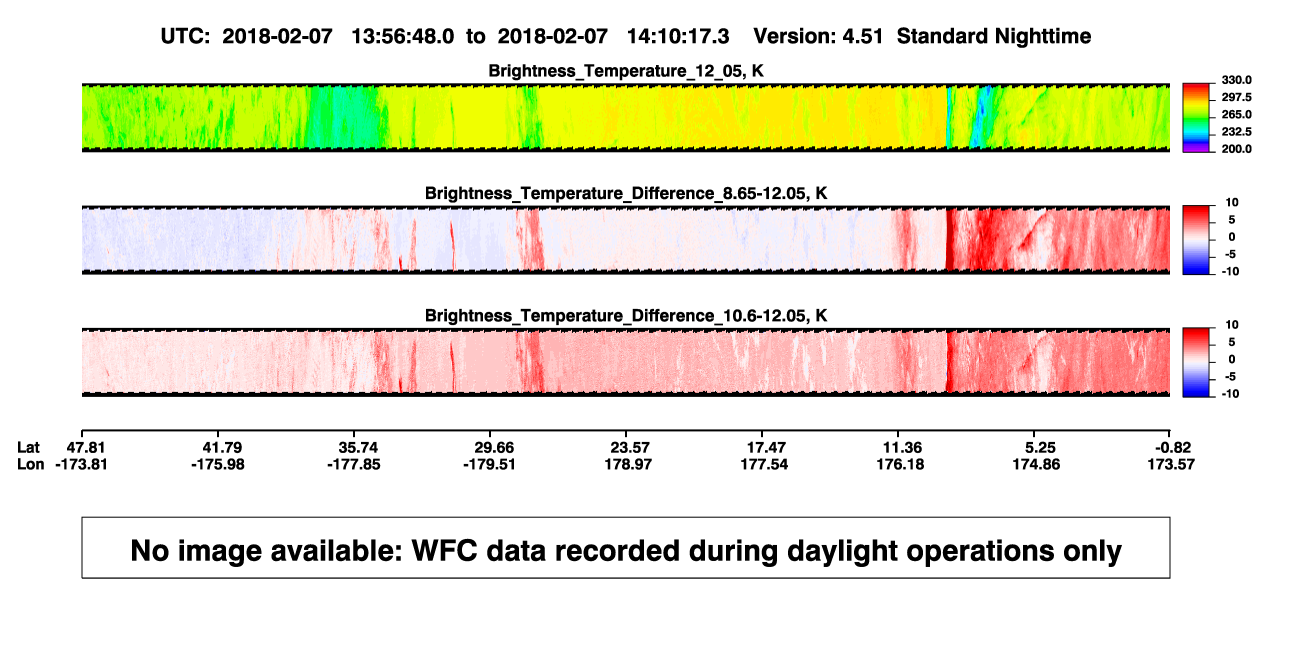Click the Brightness_Temperature_12_05 plot title
Viewport: 1300px width, 667px height.
tap(626, 71)
